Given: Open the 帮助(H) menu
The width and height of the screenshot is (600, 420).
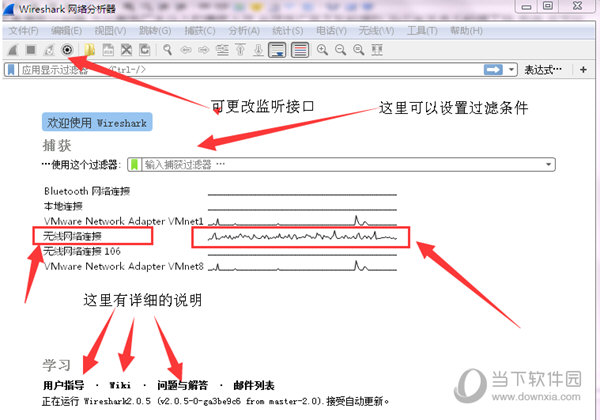Looking at the screenshot, I should [x=466, y=31].
